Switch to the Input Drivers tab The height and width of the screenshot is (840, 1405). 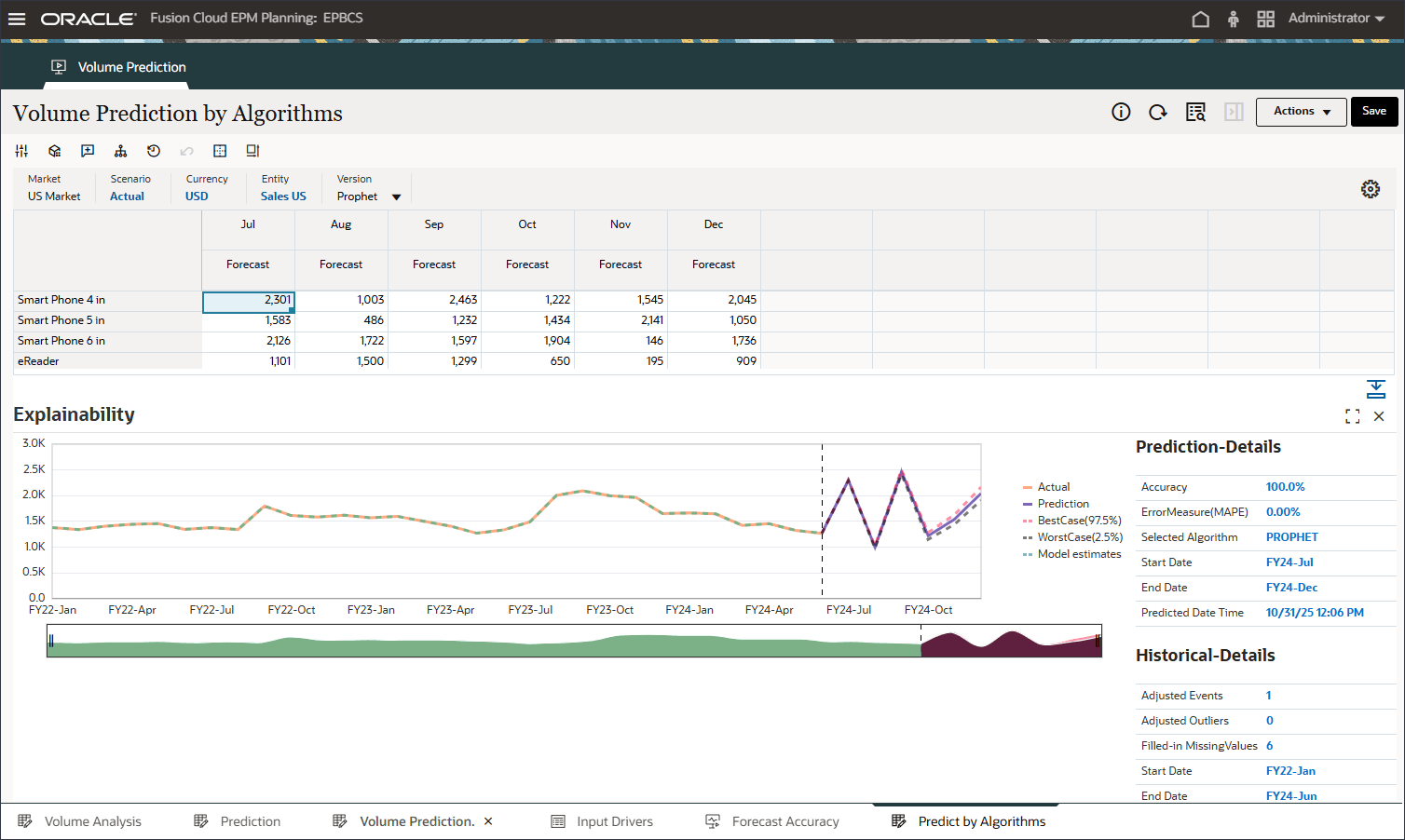click(x=613, y=820)
